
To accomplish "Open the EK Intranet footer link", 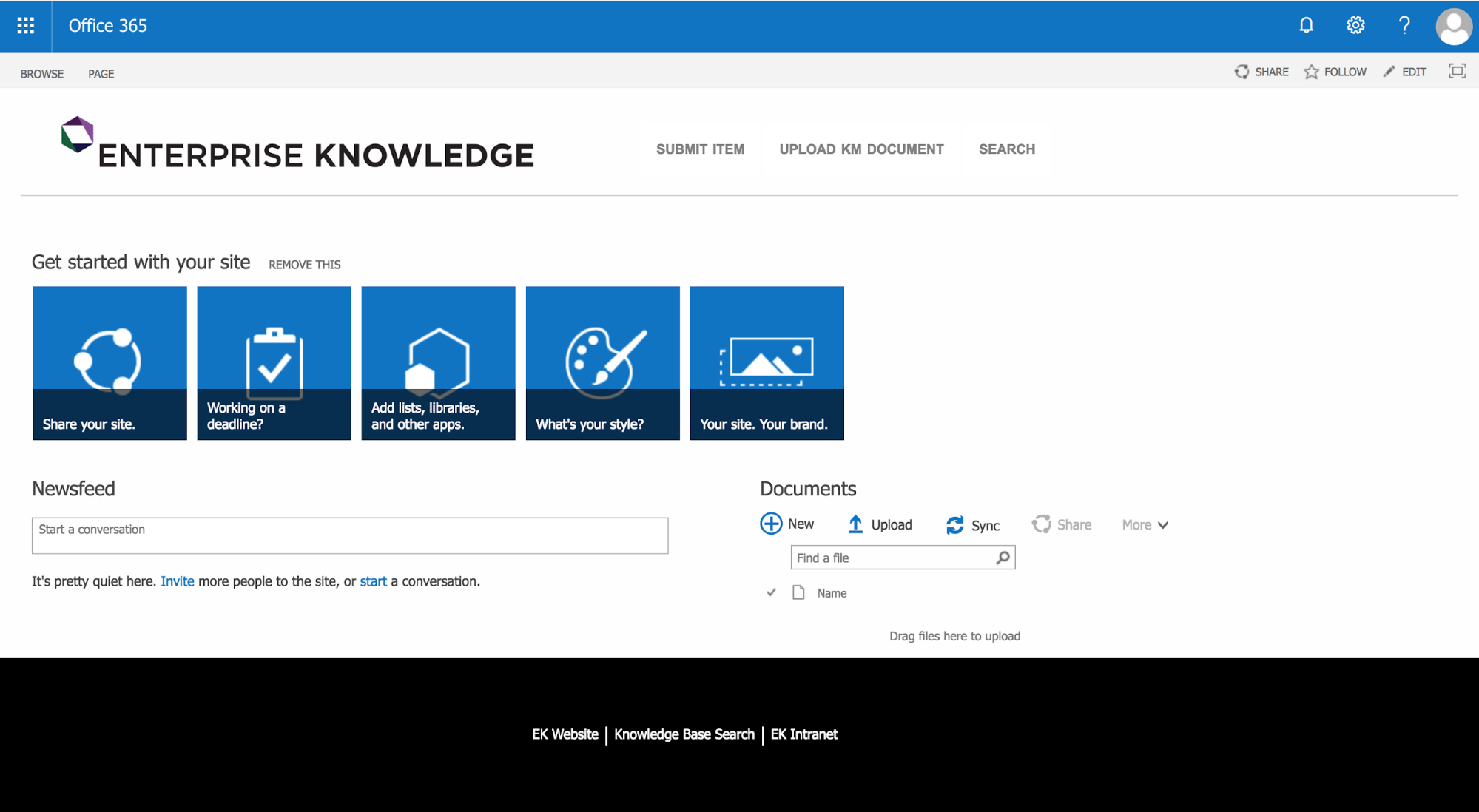I will 804,734.
